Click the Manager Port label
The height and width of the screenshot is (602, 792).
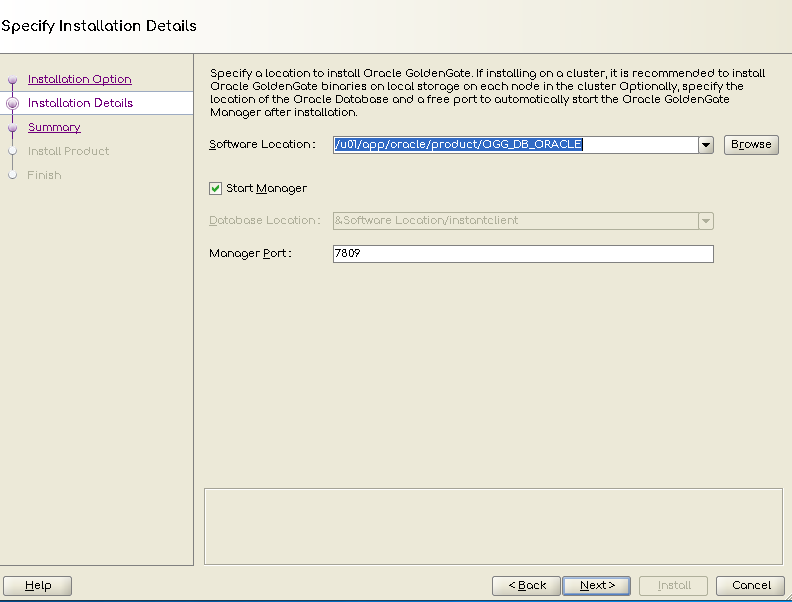coord(250,254)
